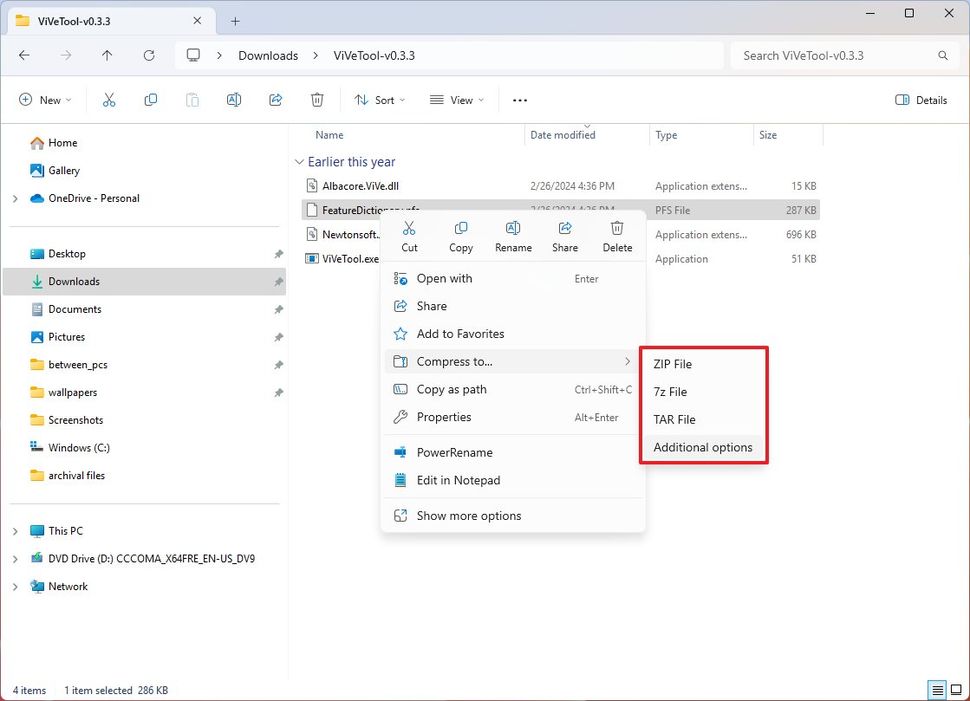Collapse the Earlier this year group
Image resolution: width=970 pixels, height=701 pixels.
click(x=299, y=161)
